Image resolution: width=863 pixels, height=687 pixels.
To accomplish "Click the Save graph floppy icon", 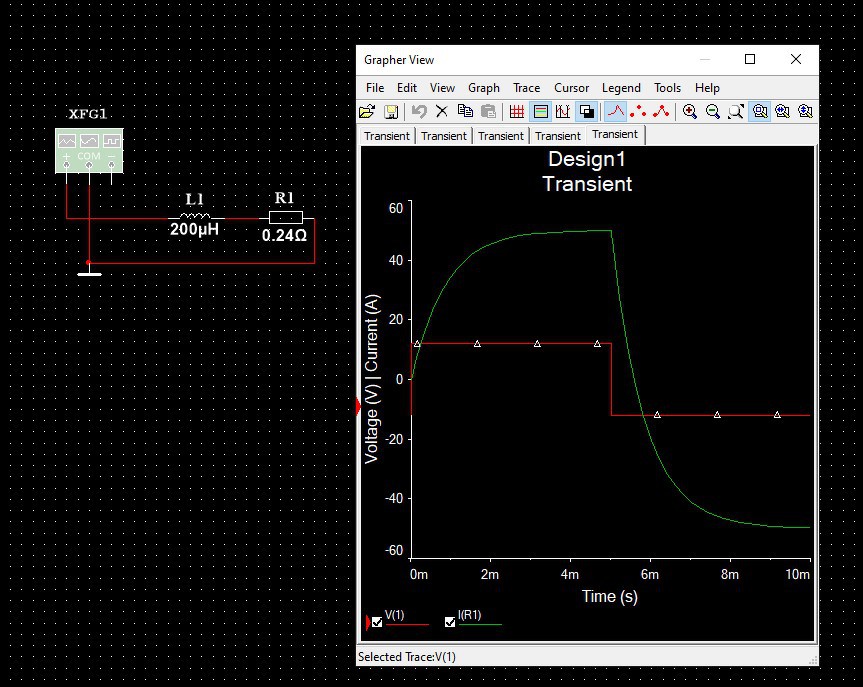I will pyautogui.click(x=391, y=112).
